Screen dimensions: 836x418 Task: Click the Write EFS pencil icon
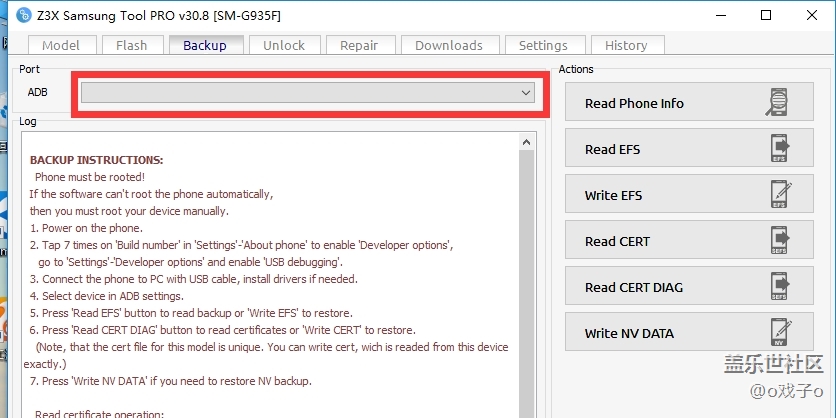pos(779,195)
